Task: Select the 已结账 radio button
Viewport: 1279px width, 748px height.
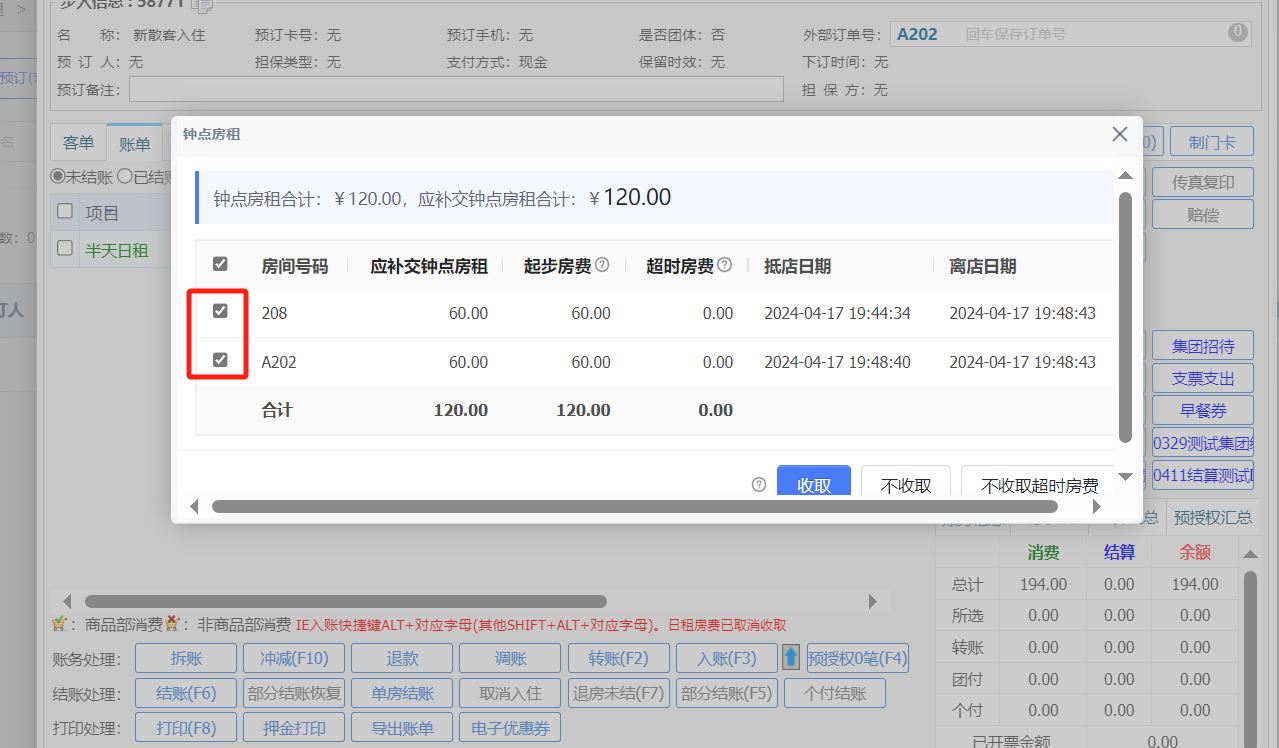Action: point(124,176)
